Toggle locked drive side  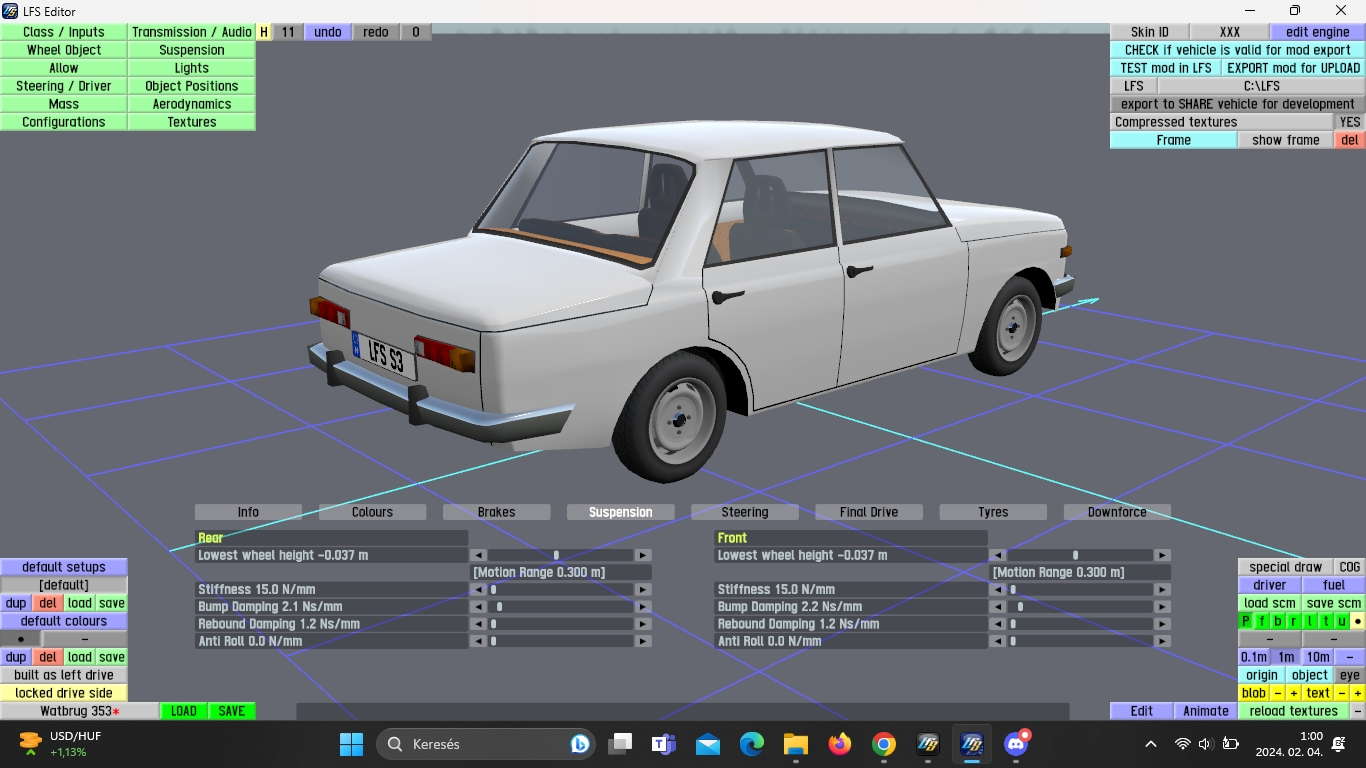click(64, 693)
